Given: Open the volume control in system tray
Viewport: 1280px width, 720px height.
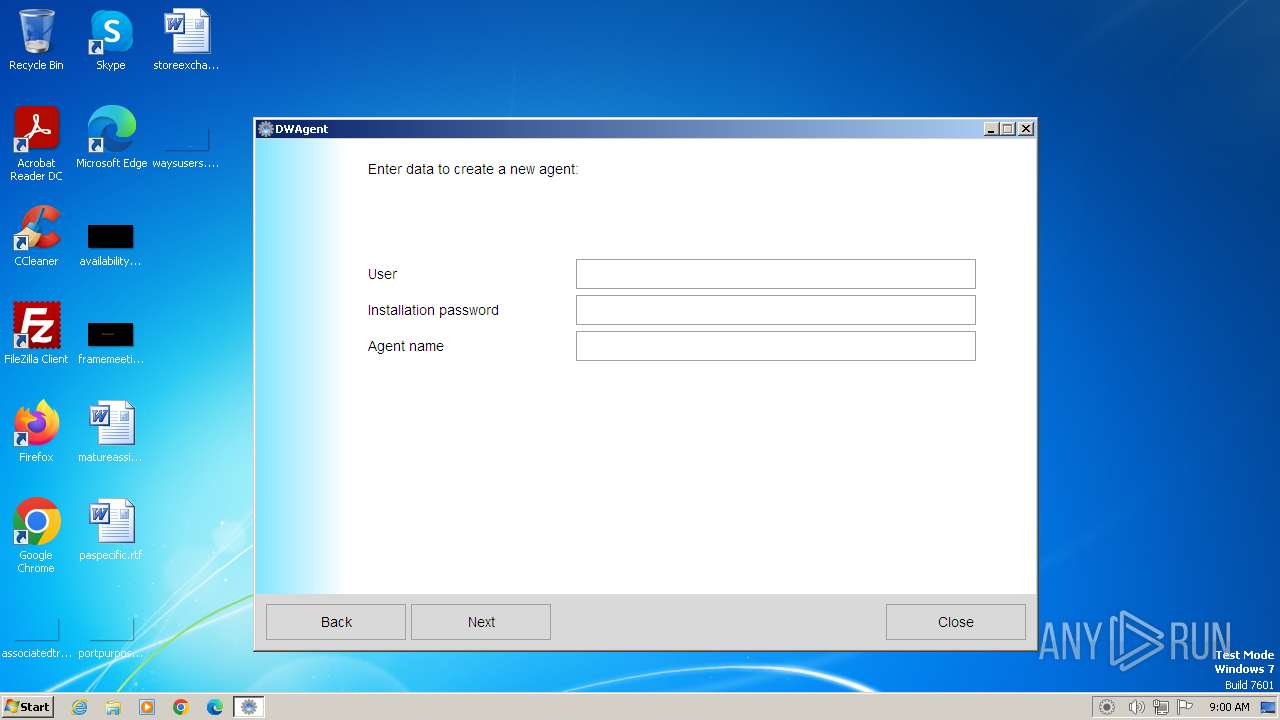Looking at the screenshot, I should click(x=1136, y=707).
